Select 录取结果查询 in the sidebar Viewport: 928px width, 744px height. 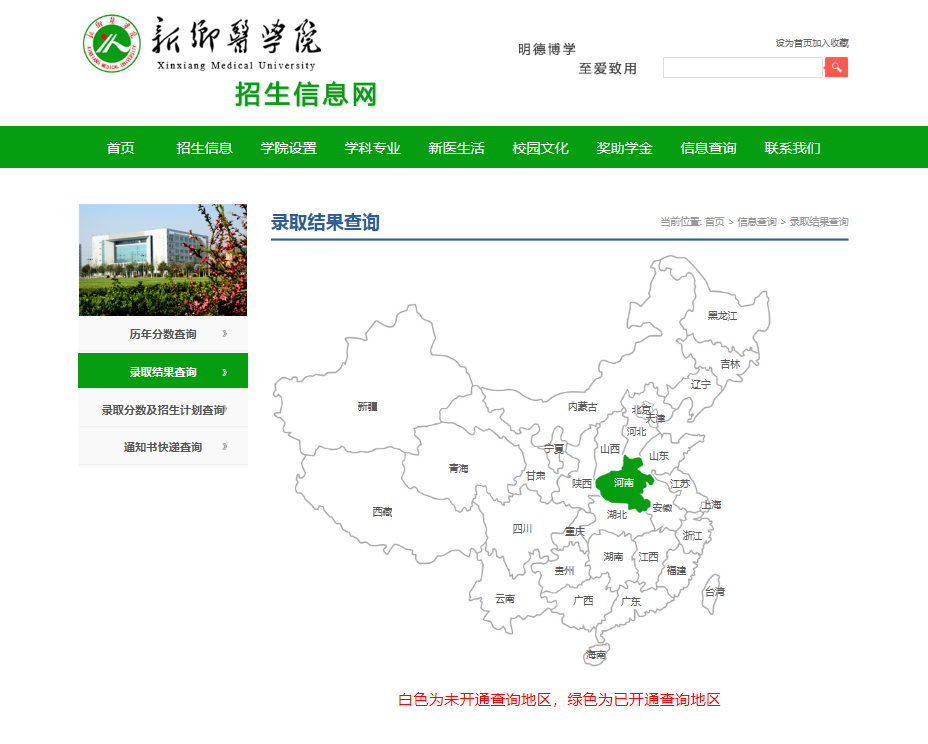163,371
